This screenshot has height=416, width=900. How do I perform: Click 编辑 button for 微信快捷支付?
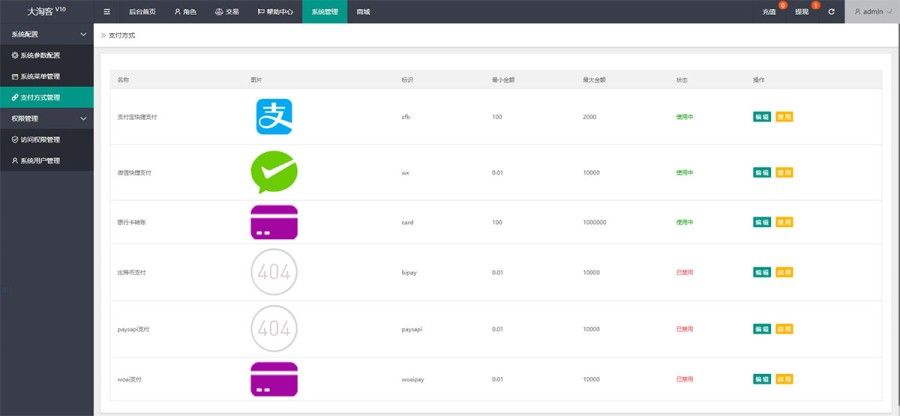[x=762, y=172]
